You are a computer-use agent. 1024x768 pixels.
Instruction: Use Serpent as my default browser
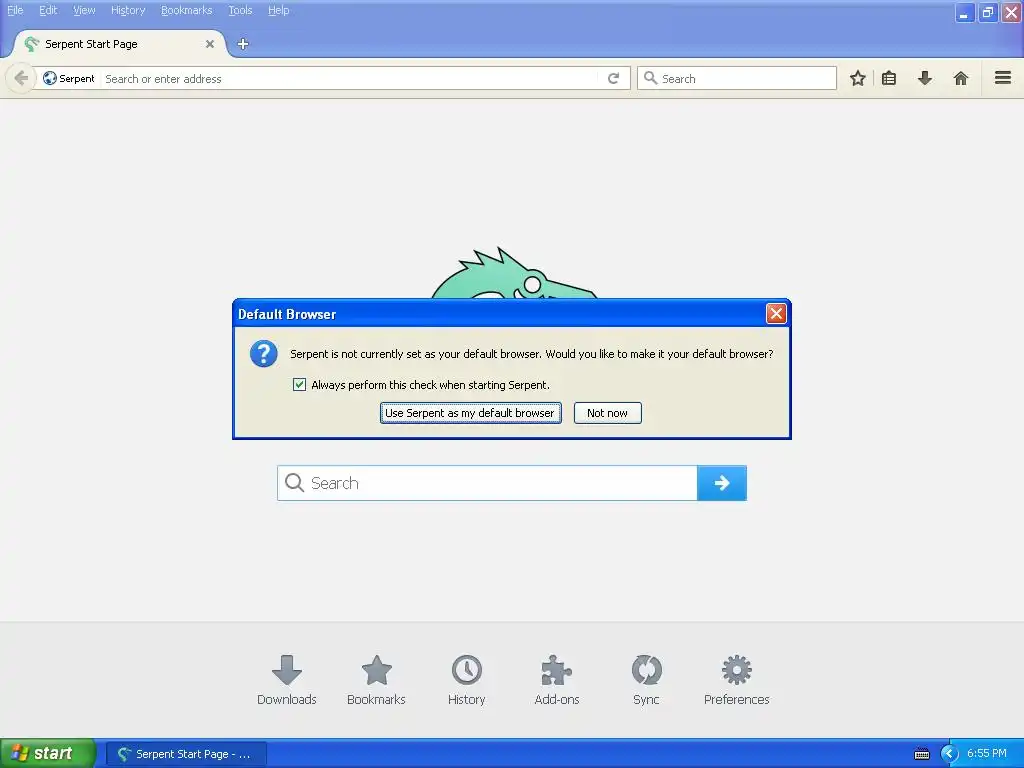pyautogui.click(x=470, y=413)
